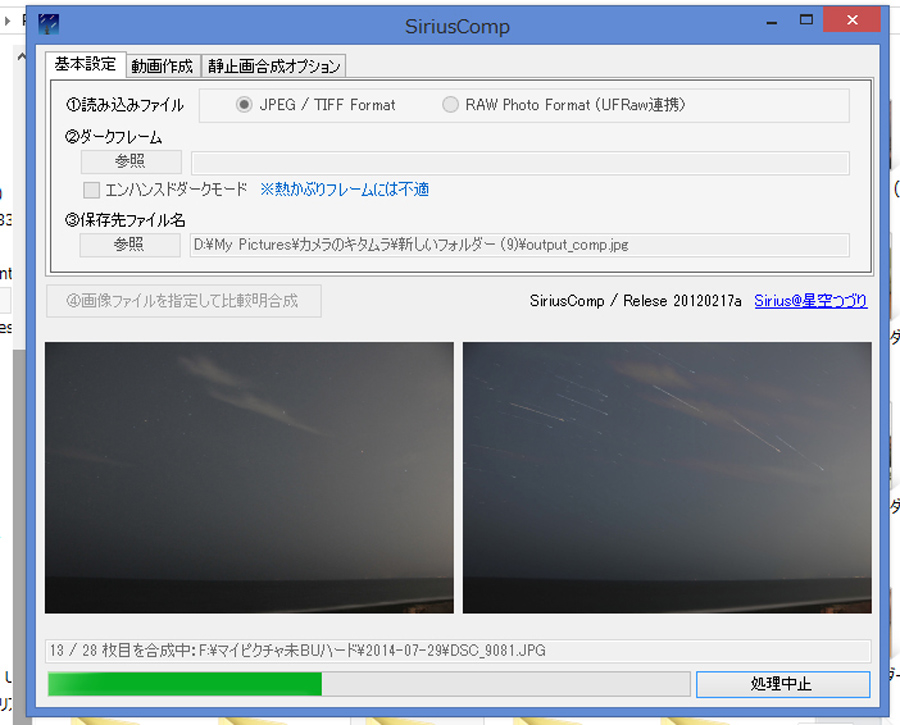The image size is (900, 725).
Task: Enable the エンハンスドダークモード checkbox
Action: click(x=92, y=189)
